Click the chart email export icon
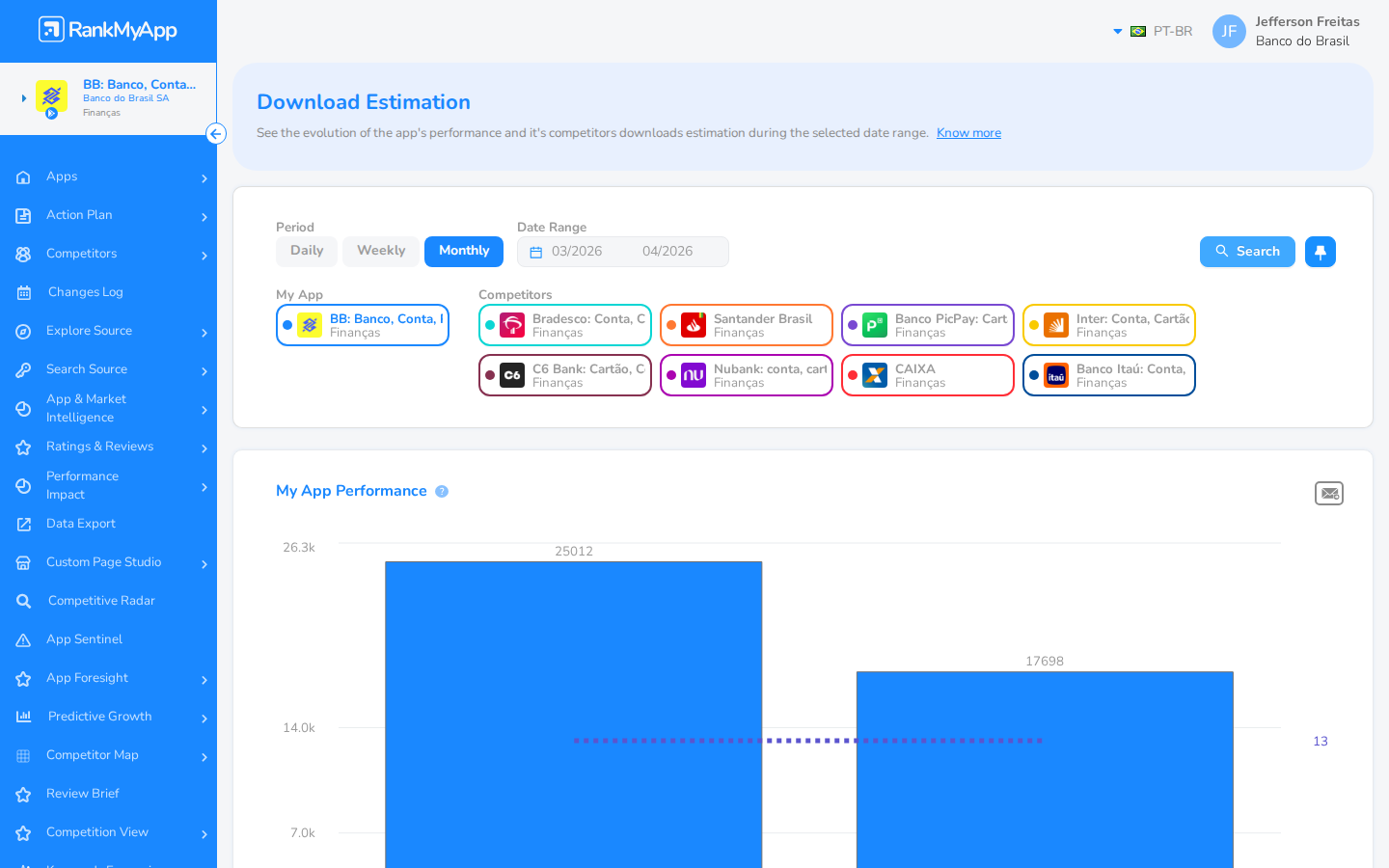 point(1329,493)
